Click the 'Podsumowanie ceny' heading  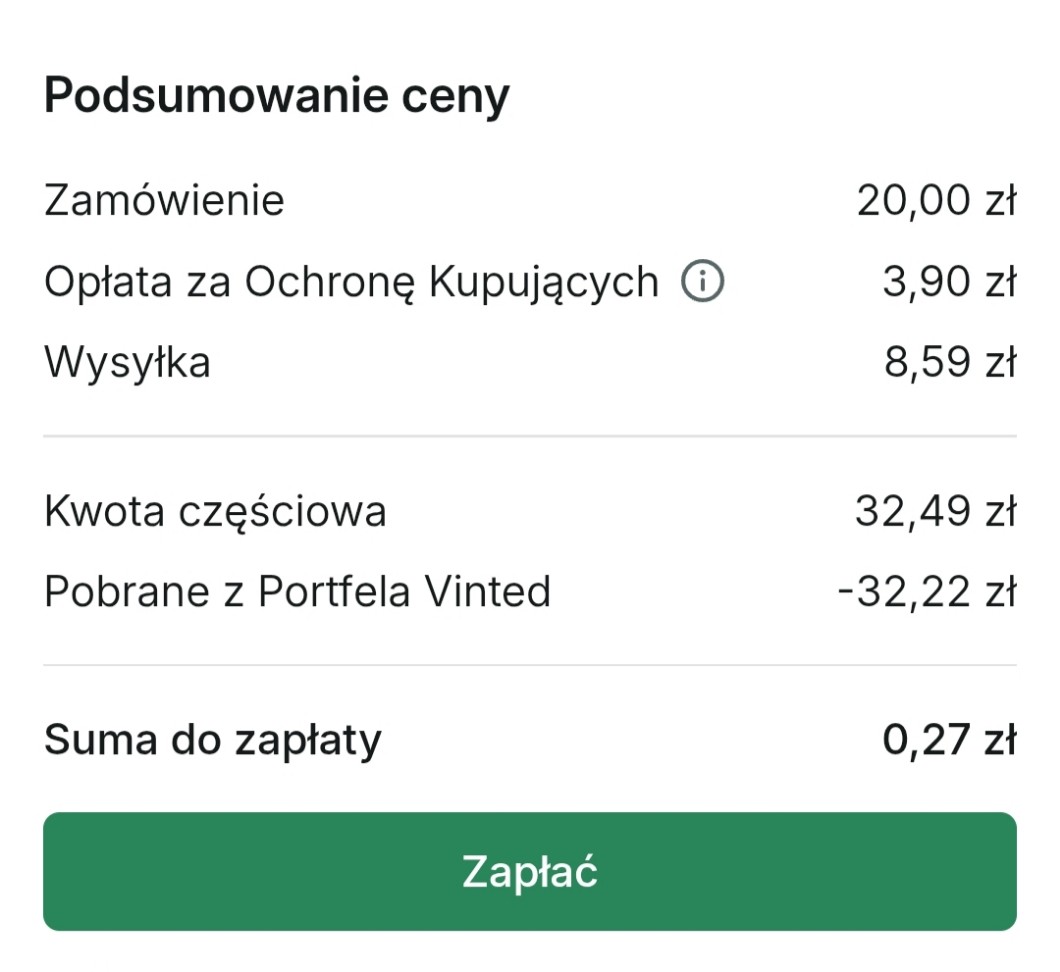coord(277,97)
